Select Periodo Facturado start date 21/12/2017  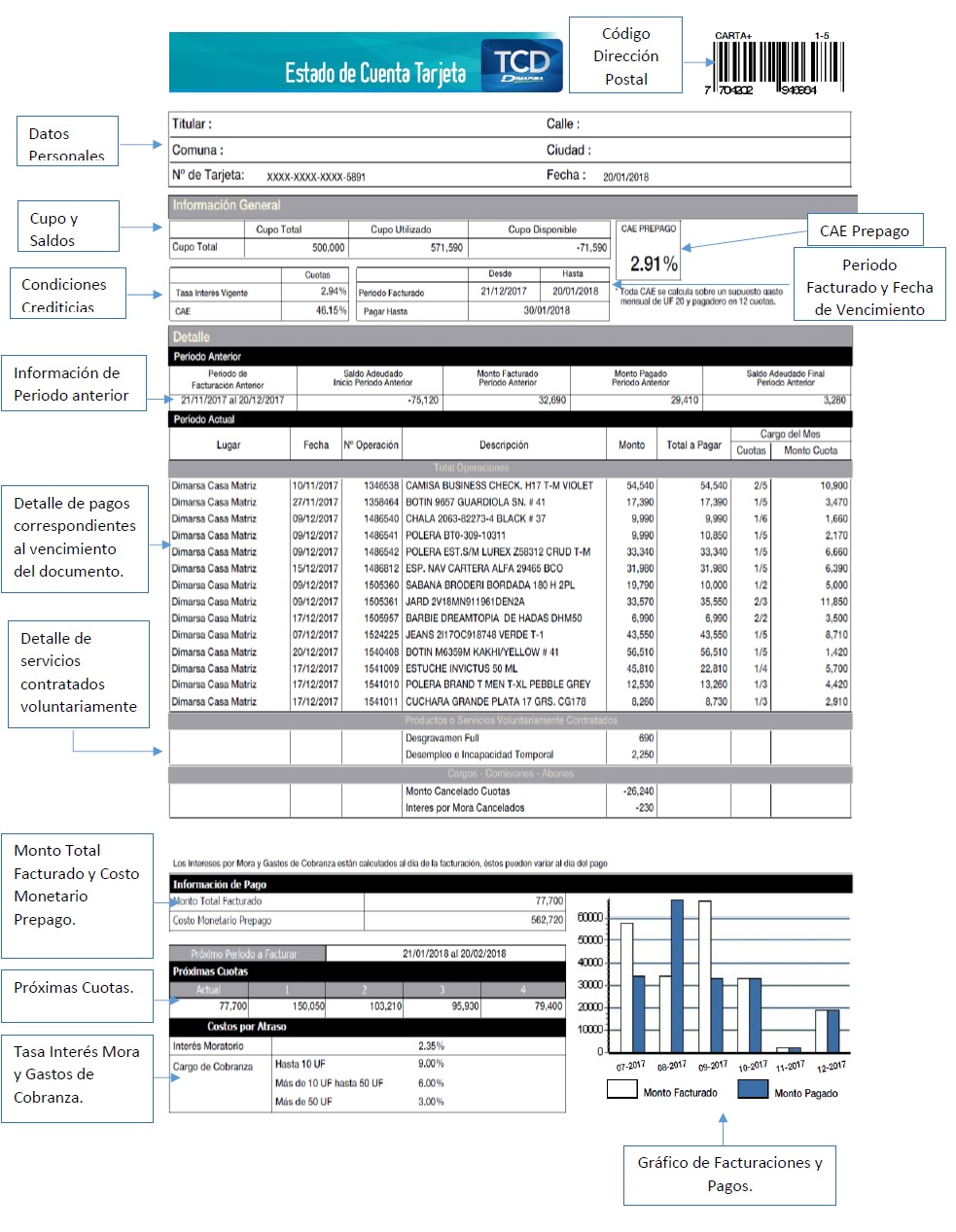504,292
